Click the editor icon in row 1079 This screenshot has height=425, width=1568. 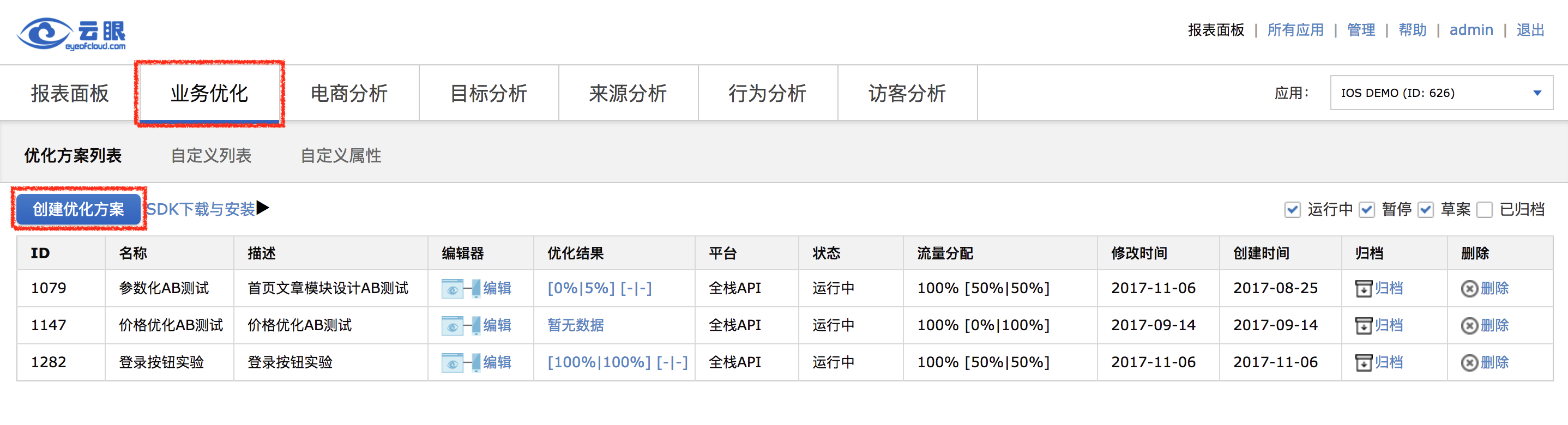coord(461,289)
